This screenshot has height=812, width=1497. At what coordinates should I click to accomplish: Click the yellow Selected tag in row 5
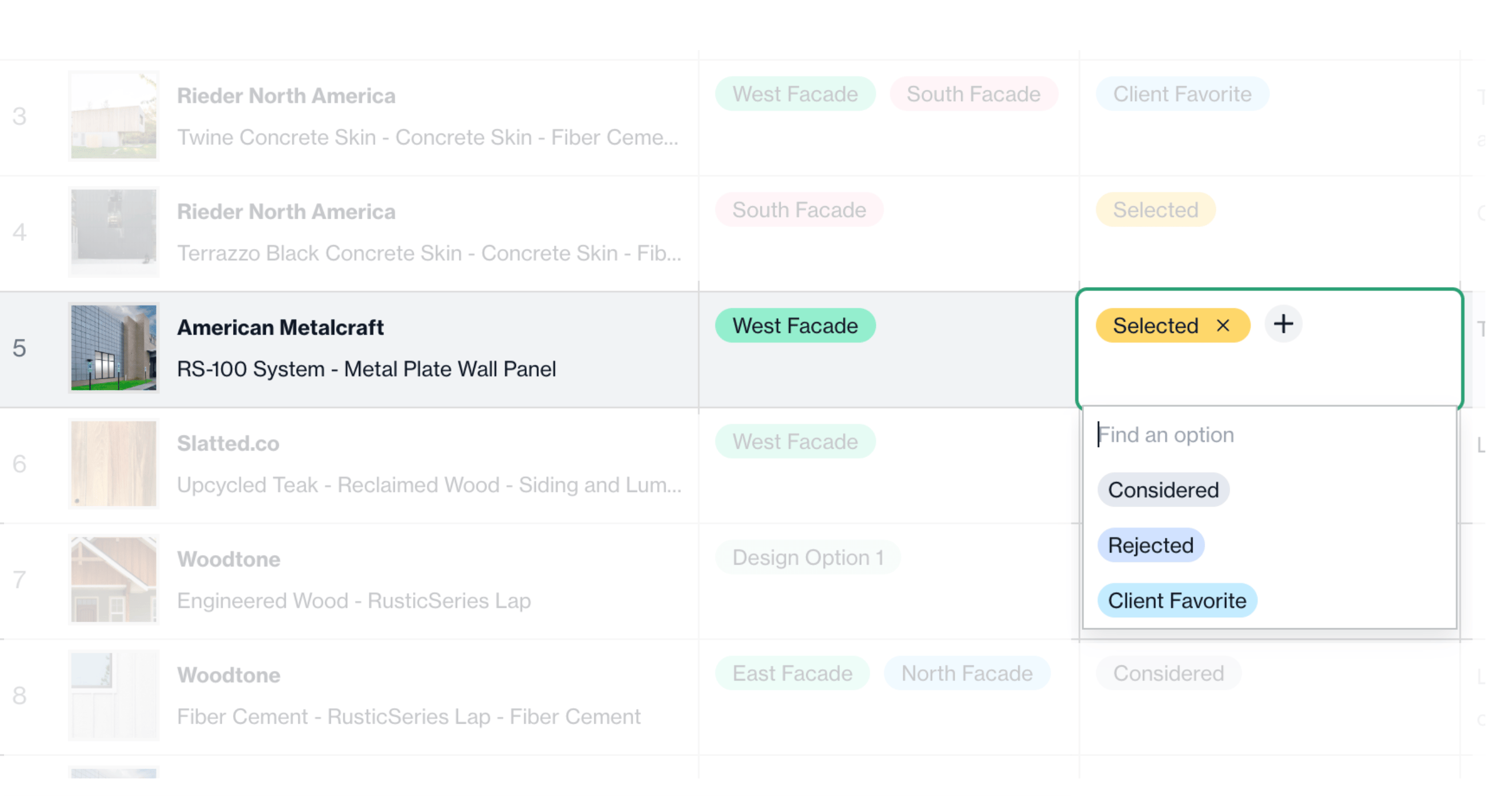[1155, 326]
